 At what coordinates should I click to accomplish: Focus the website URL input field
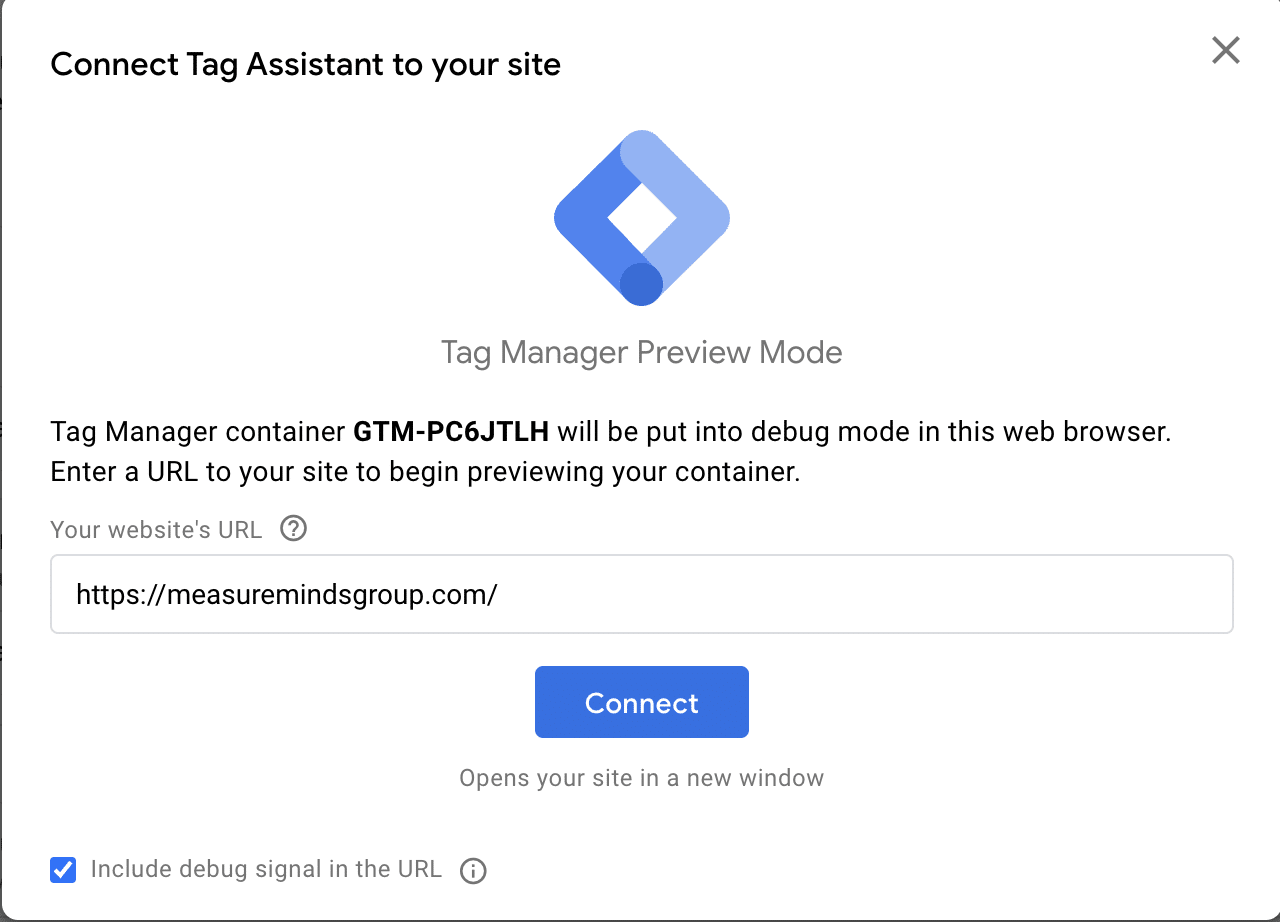pyautogui.click(x=641, y=595)
